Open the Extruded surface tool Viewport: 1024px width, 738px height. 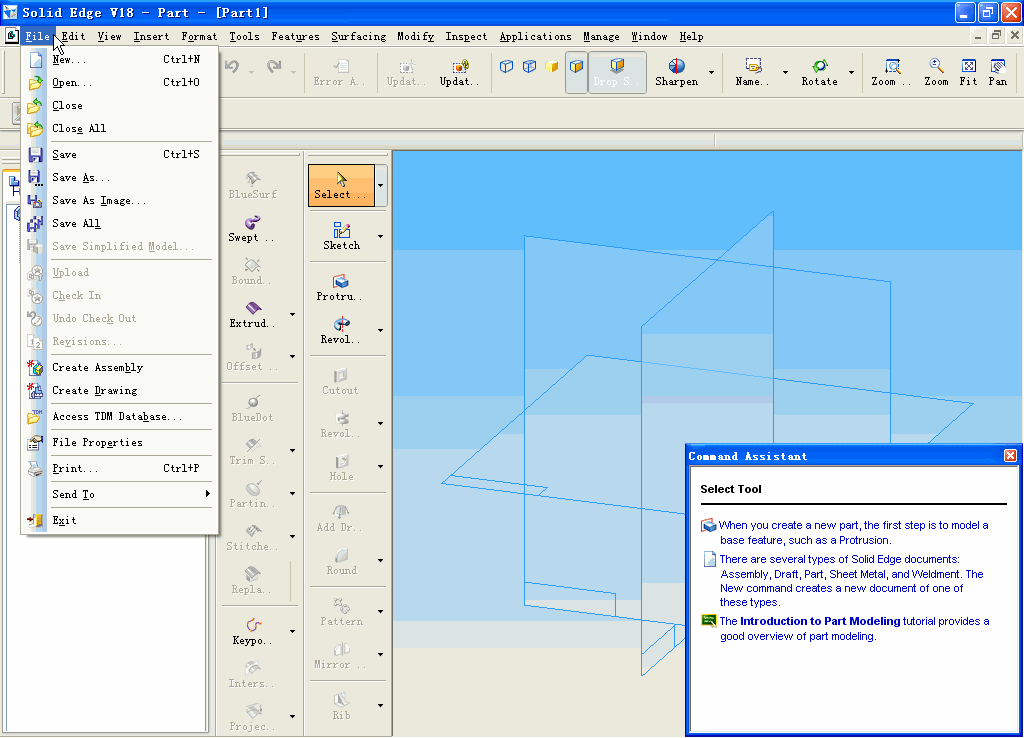(252, 315)
